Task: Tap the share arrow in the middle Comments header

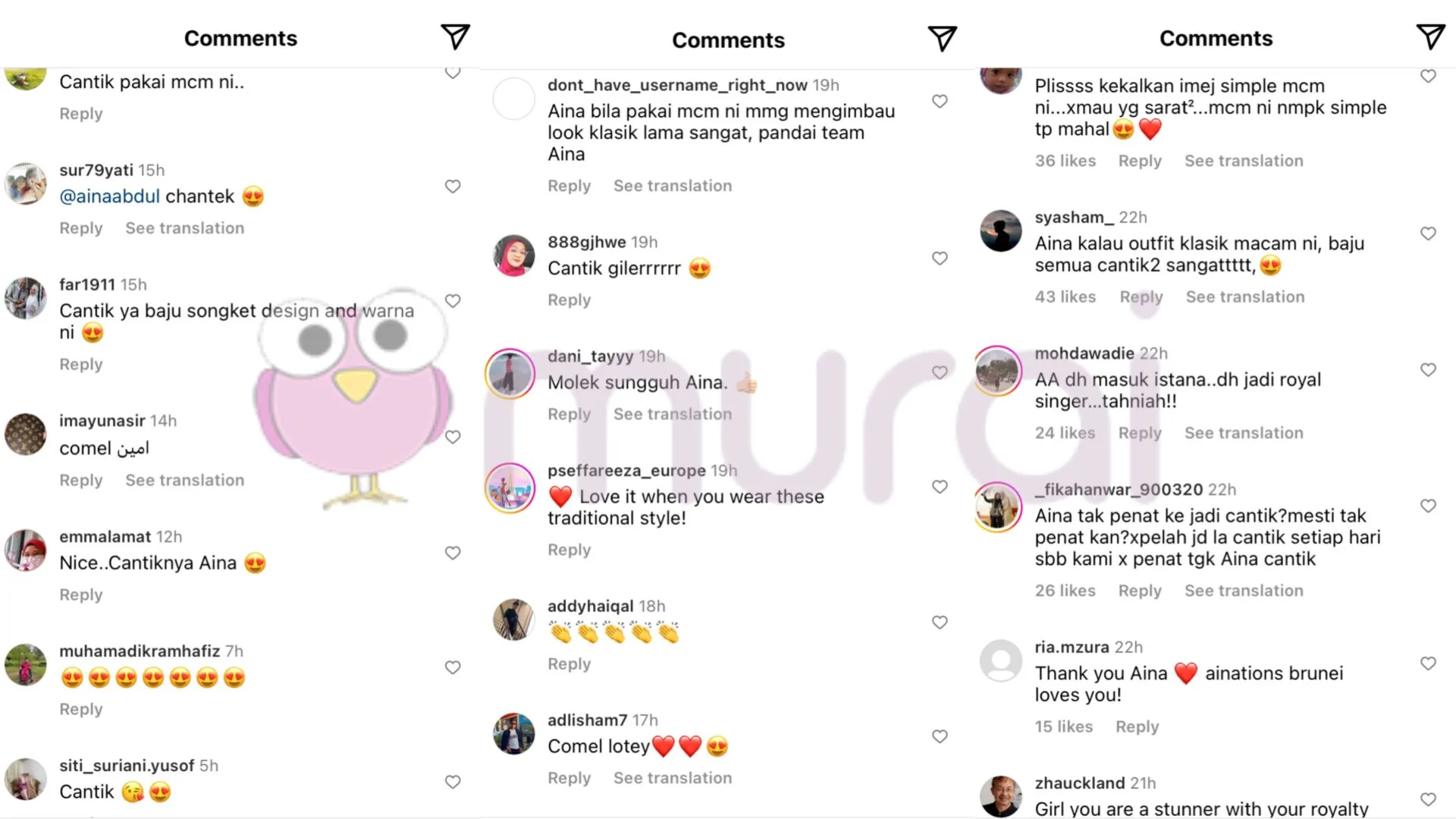Action: point(943,38)
